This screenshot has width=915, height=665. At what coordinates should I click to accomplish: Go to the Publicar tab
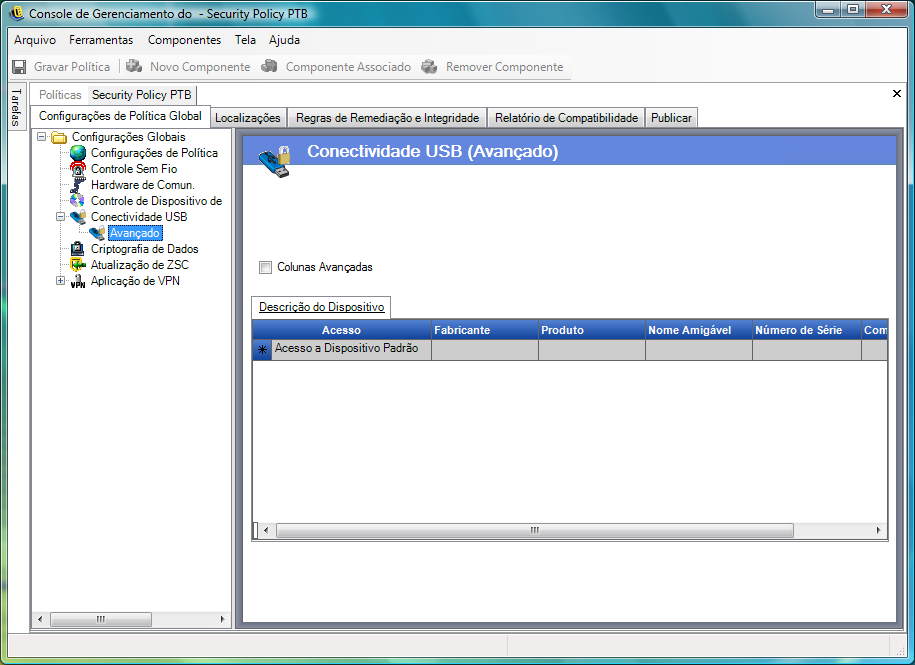coord(671,118)
